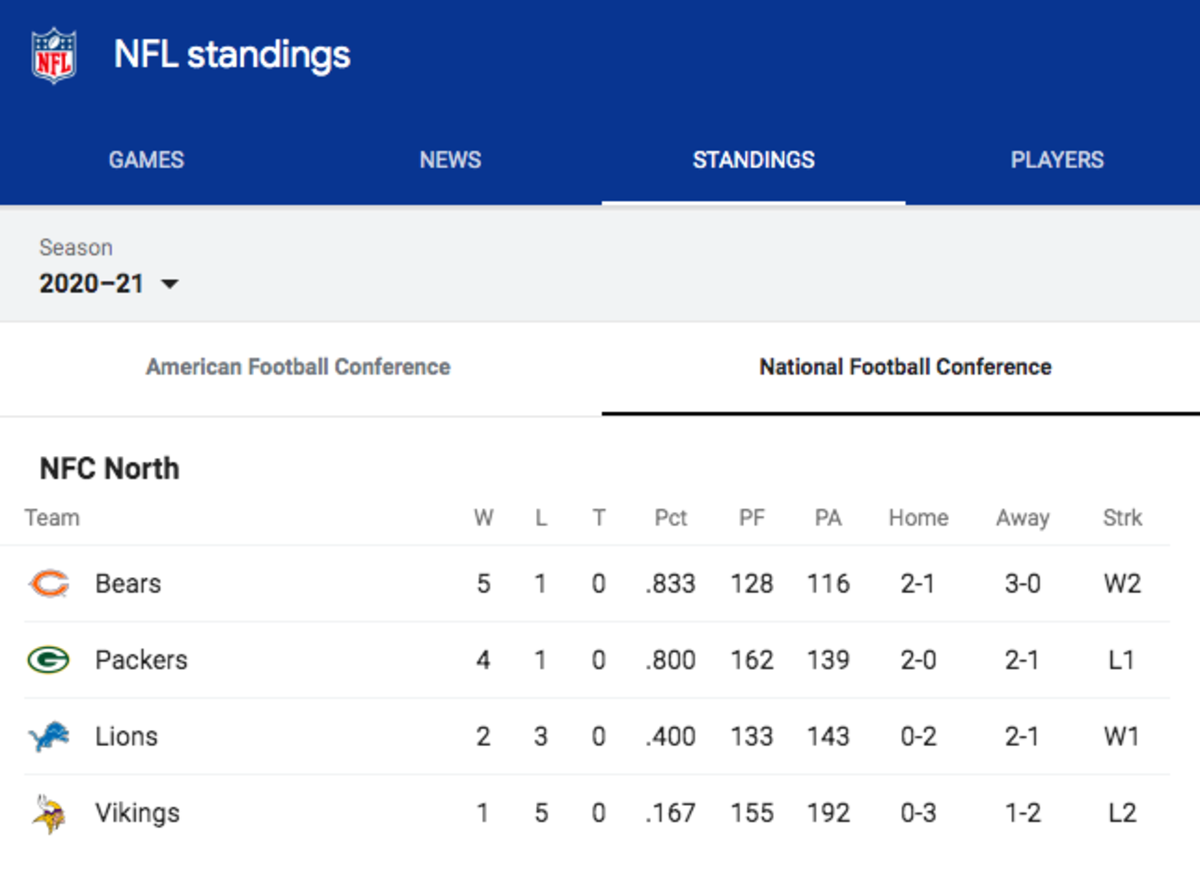Click the Strk column header

coord(1122,518)
